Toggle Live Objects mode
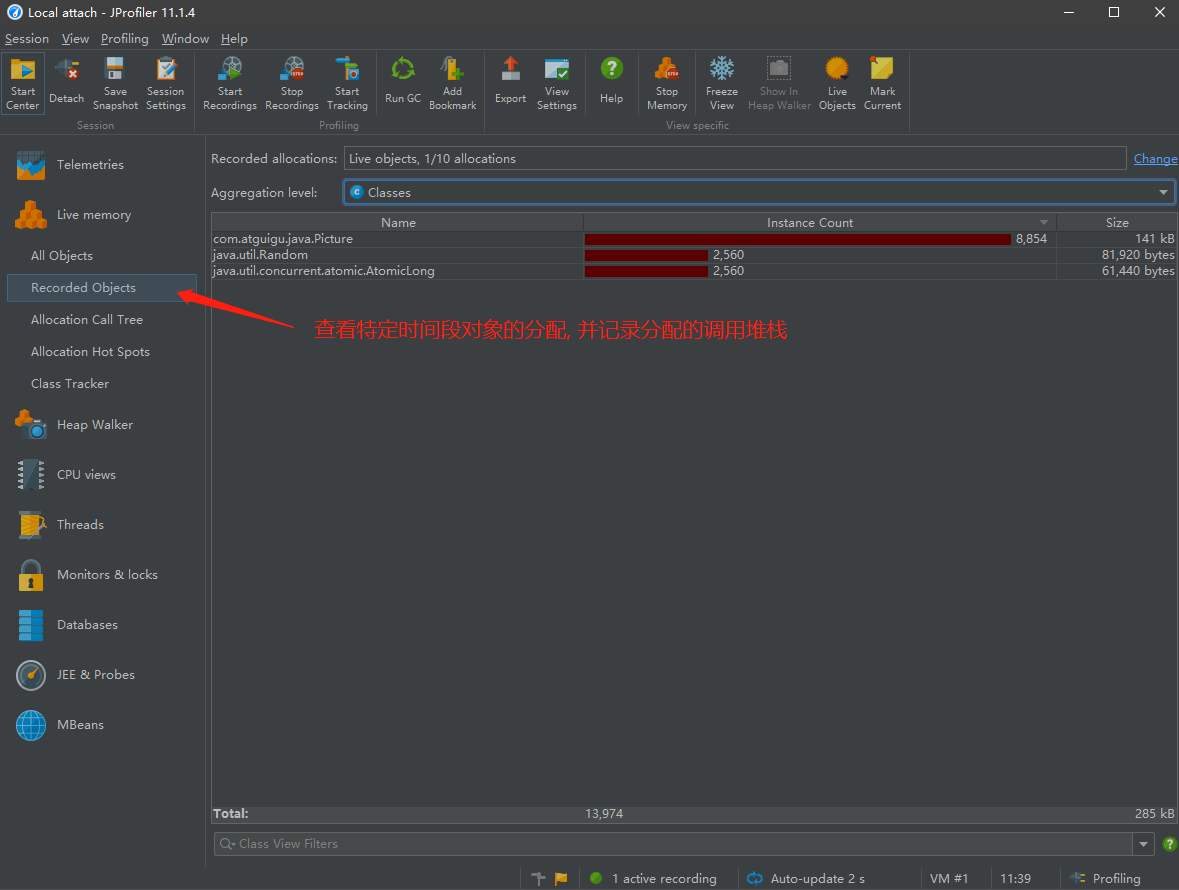 836,80
